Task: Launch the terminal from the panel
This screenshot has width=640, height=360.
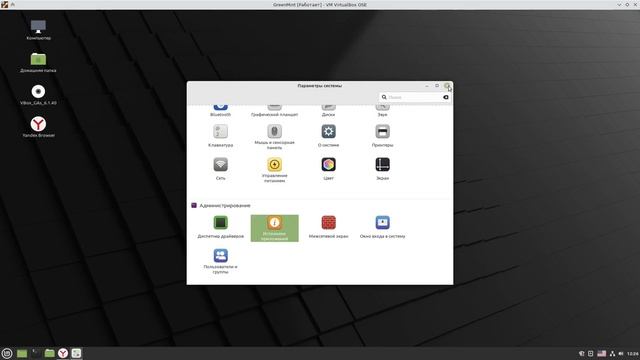Action: 36,353
